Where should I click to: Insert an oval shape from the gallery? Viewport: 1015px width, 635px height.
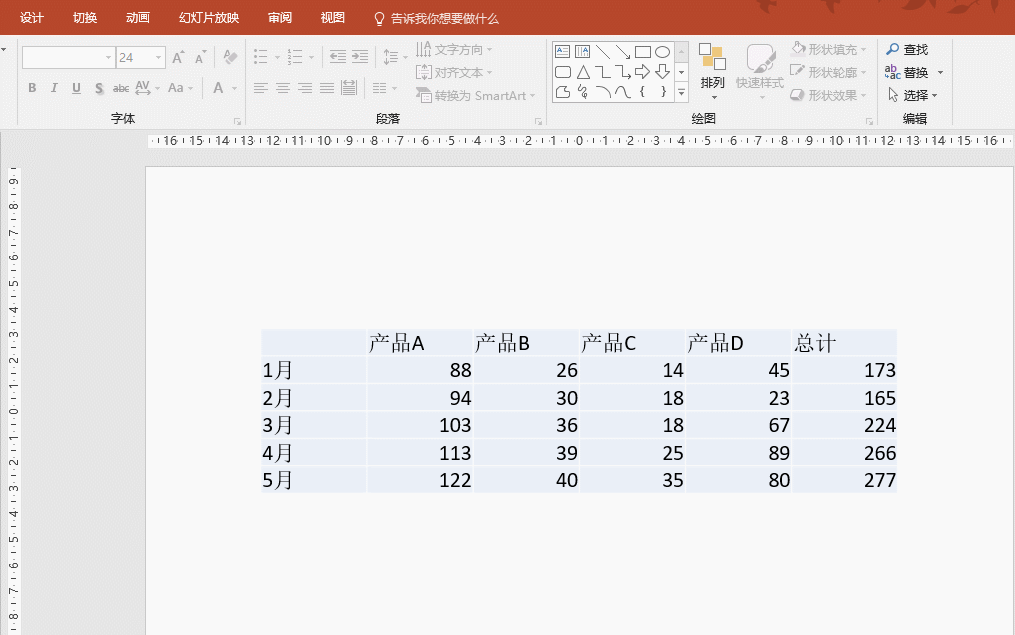662,52
